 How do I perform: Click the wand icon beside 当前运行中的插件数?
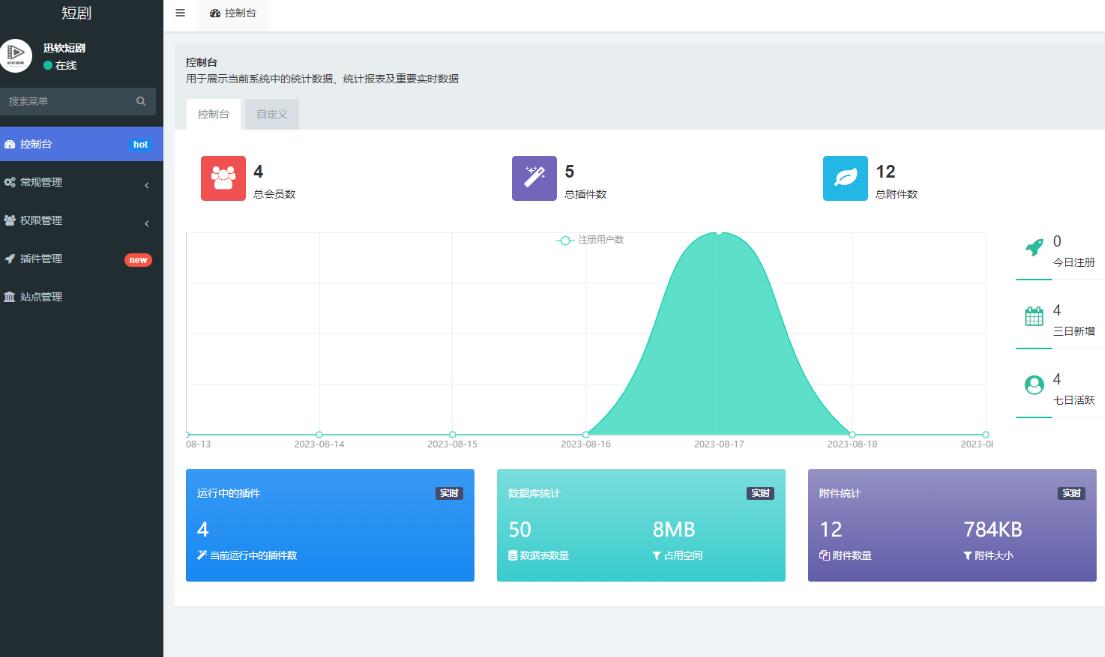202,555
